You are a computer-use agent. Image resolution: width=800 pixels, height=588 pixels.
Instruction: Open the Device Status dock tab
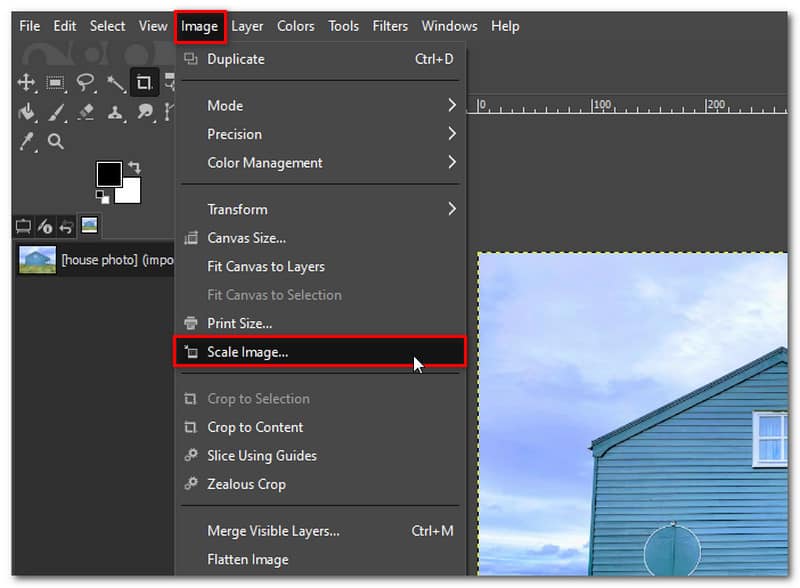(x=45, y=226)
